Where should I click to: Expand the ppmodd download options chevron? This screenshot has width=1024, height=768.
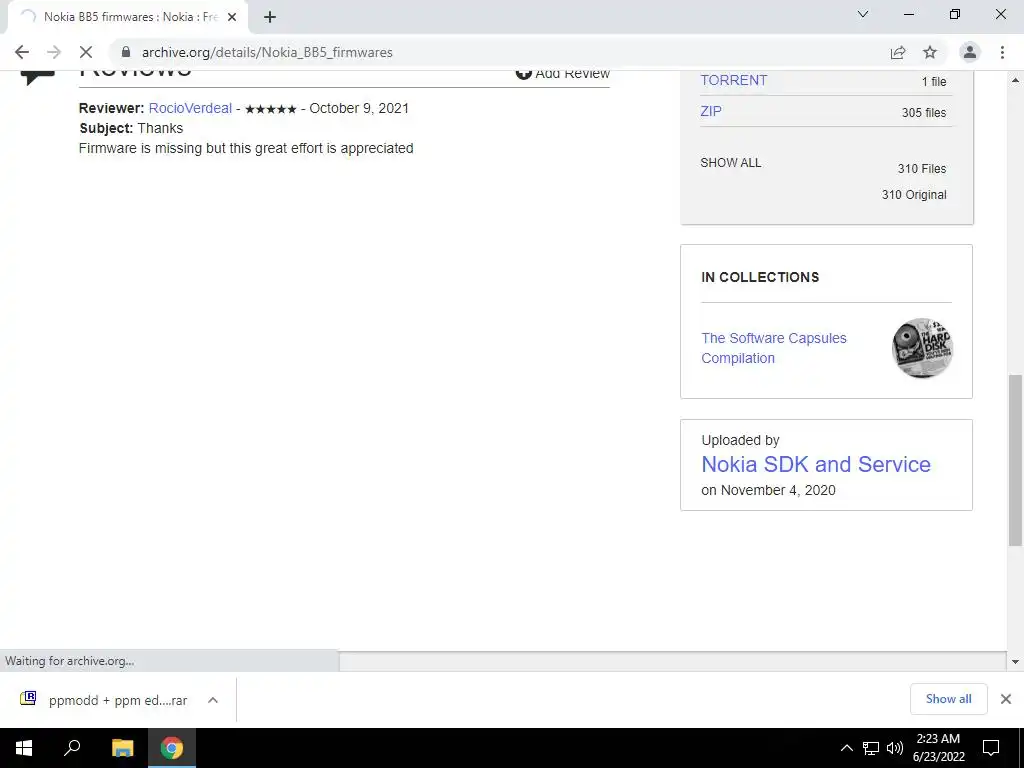coord(213,700)
